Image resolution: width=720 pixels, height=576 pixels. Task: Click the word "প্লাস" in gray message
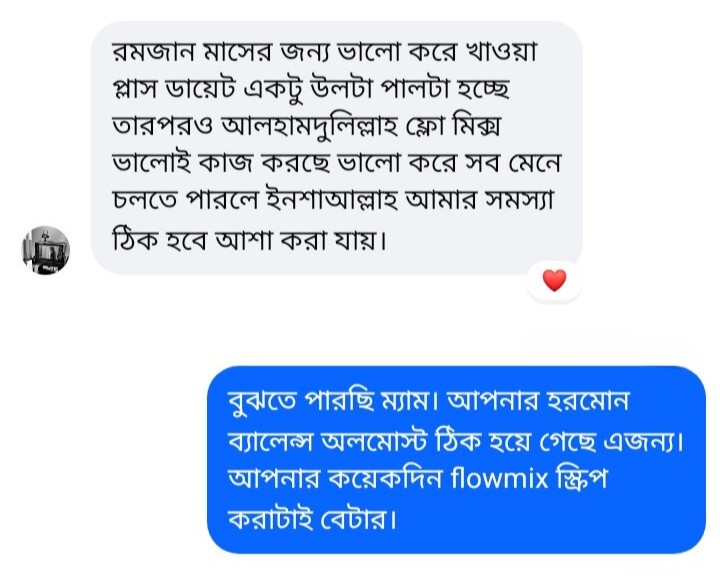(138, 89)
